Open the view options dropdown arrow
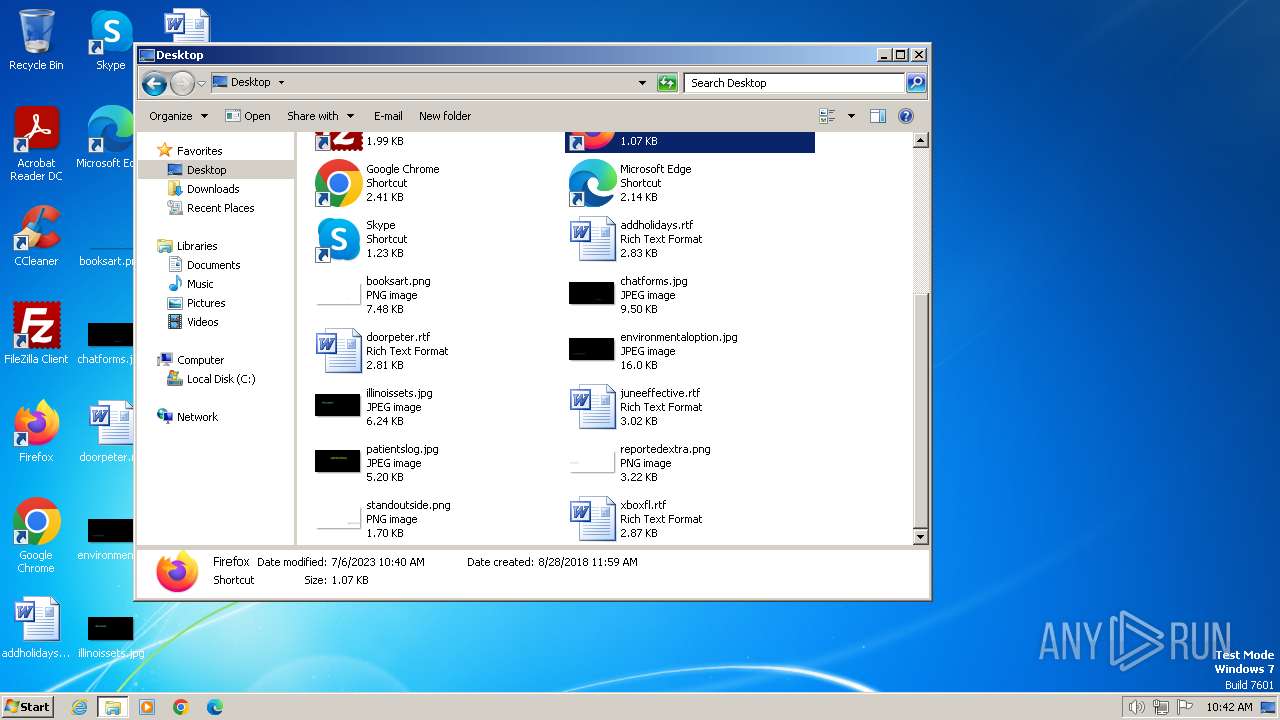Viewport: 1280px width, 720px height. click(x=851, y=116)
